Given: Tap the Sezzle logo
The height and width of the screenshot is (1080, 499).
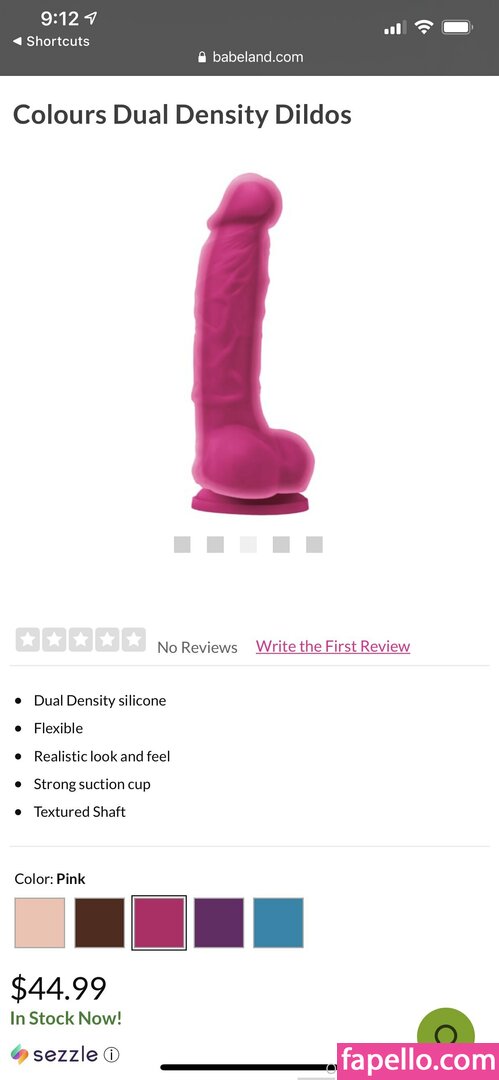Looking at the screenshot, I should coord(54,1055).
